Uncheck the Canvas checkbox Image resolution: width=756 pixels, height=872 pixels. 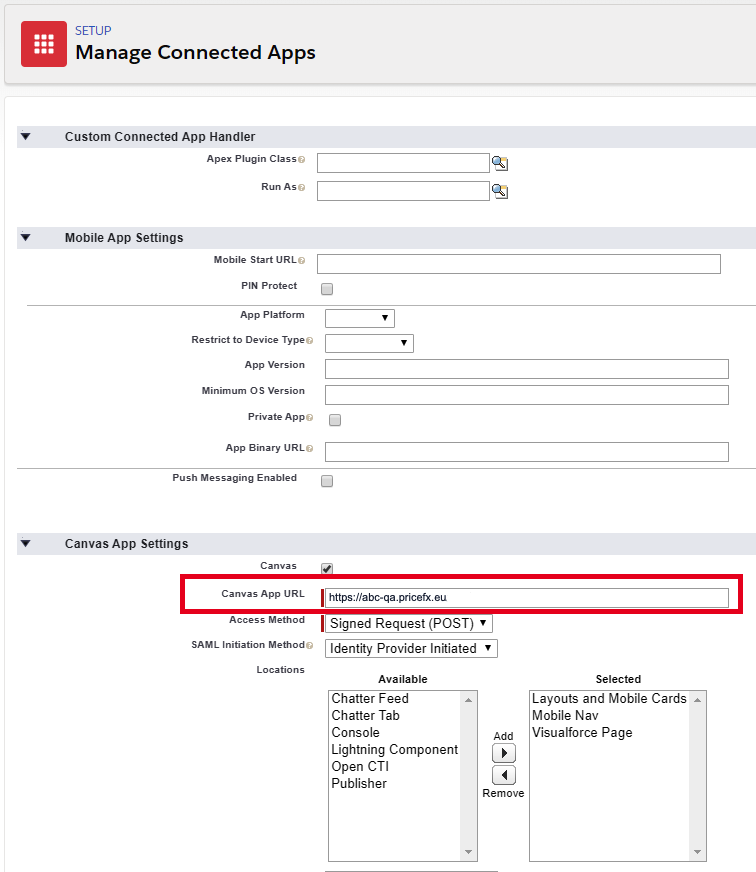(327, 569)
